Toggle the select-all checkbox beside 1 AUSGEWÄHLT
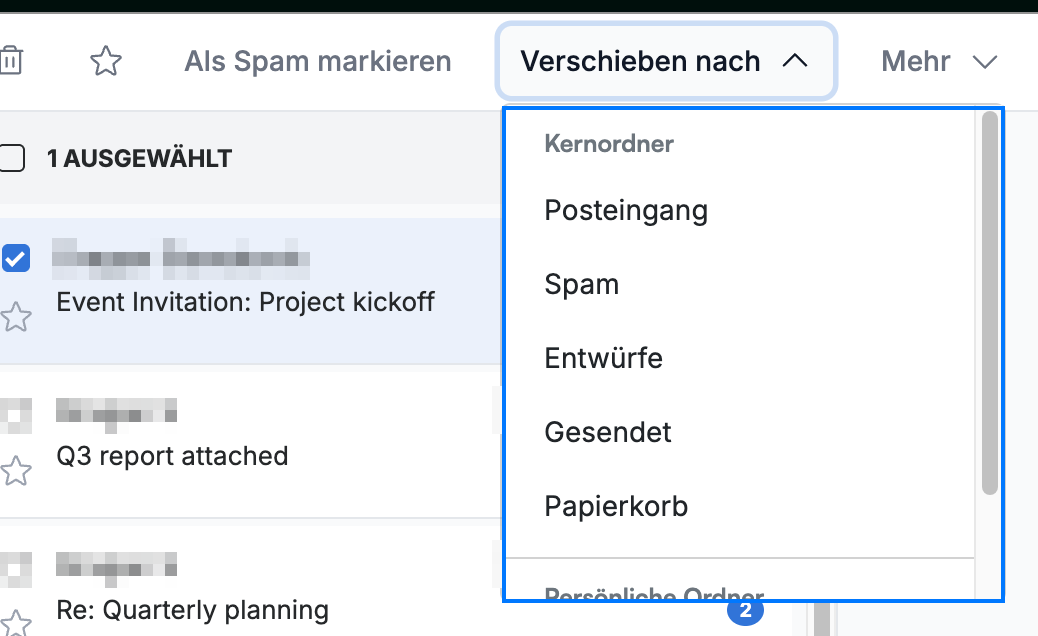The width and height of the screenshot is (1038, 636). point(11,158)
